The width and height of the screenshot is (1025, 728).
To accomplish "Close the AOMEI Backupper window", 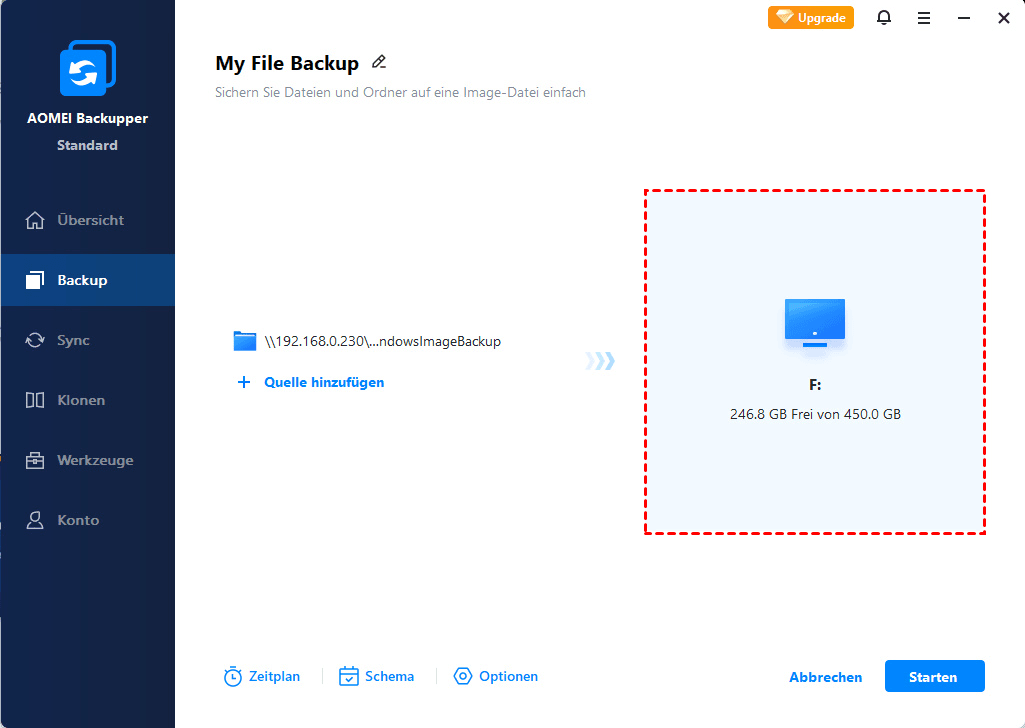I will tap(1004, 18).
